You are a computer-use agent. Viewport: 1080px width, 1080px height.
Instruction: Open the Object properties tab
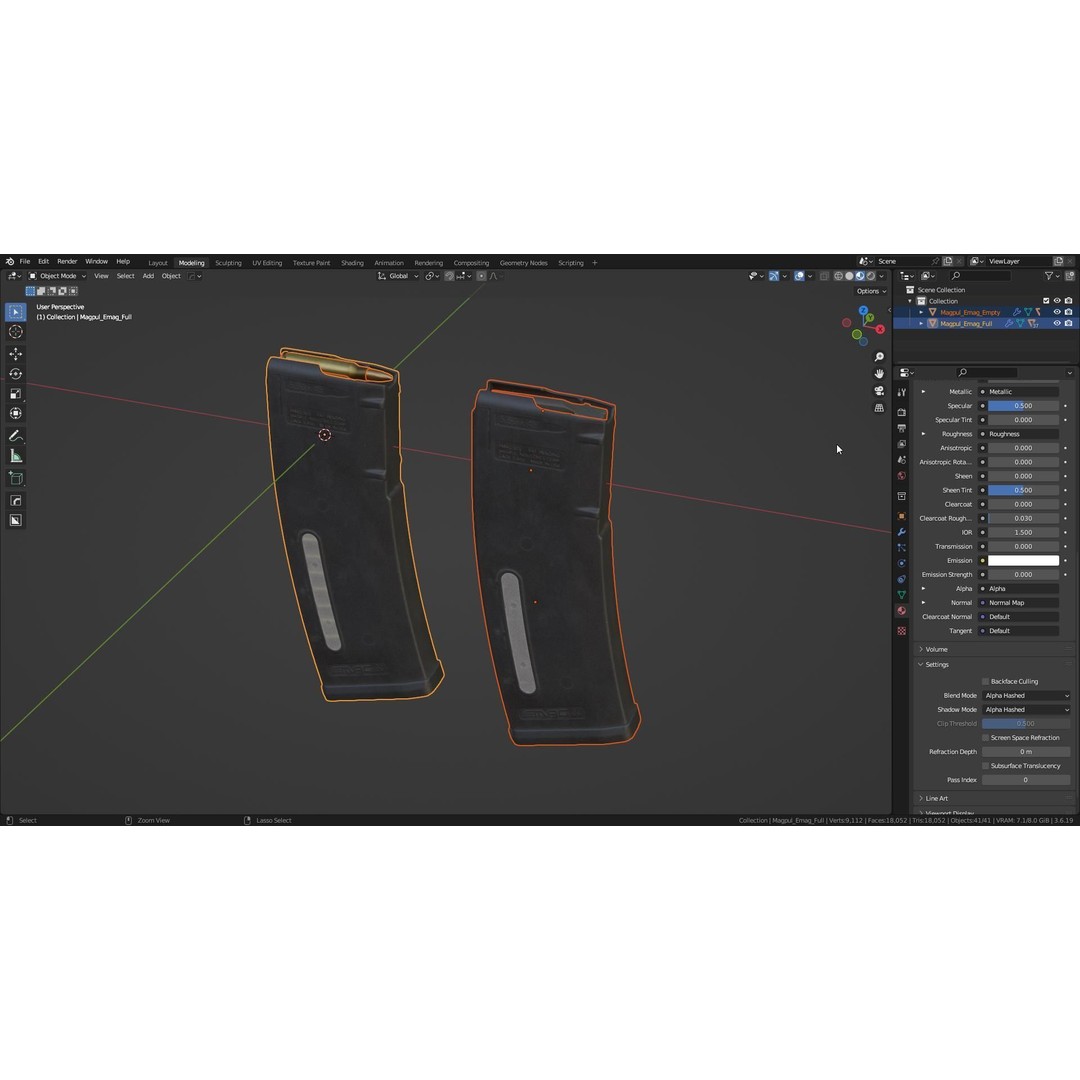902,516
